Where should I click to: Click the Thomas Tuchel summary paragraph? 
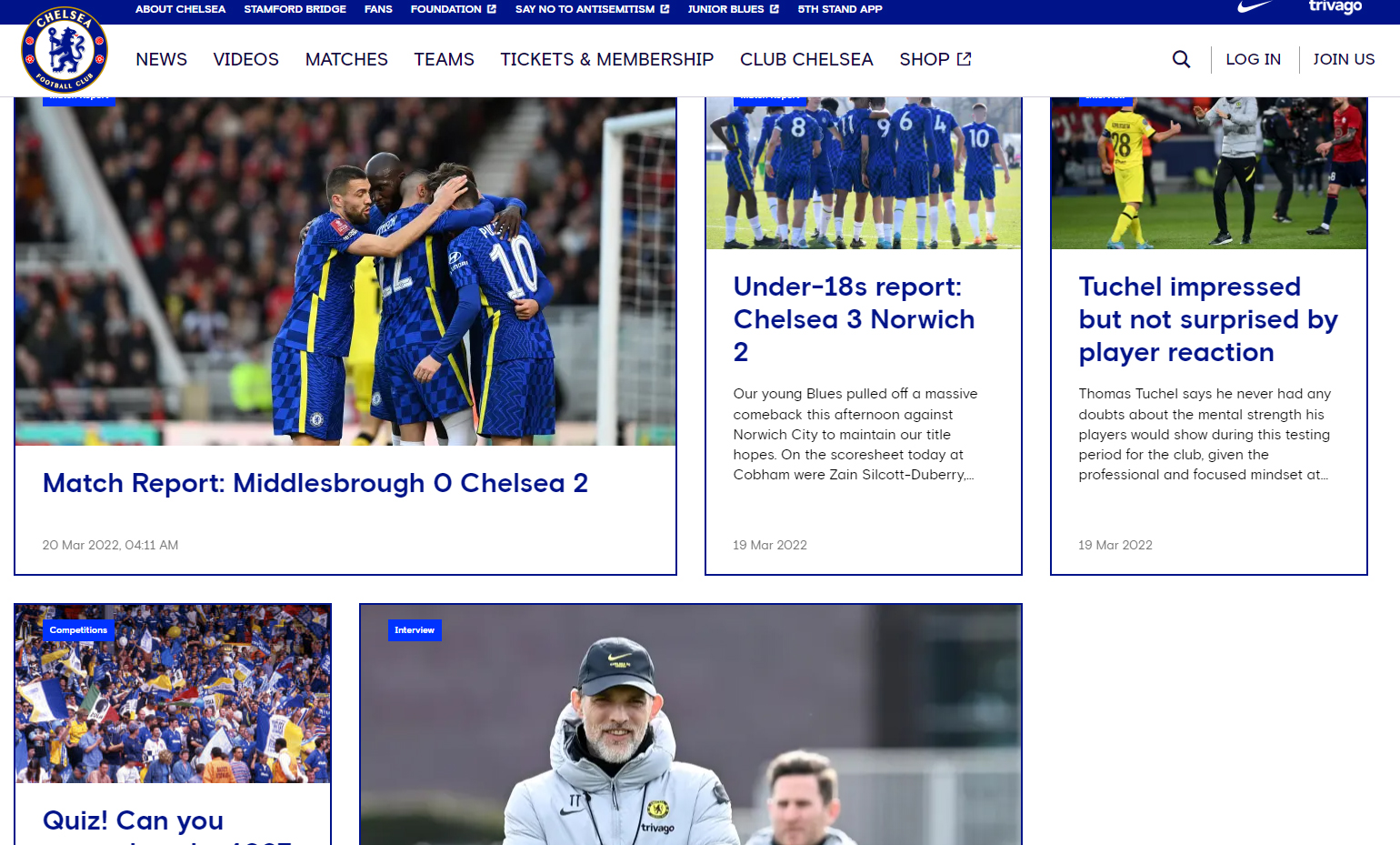point(1205,434)
